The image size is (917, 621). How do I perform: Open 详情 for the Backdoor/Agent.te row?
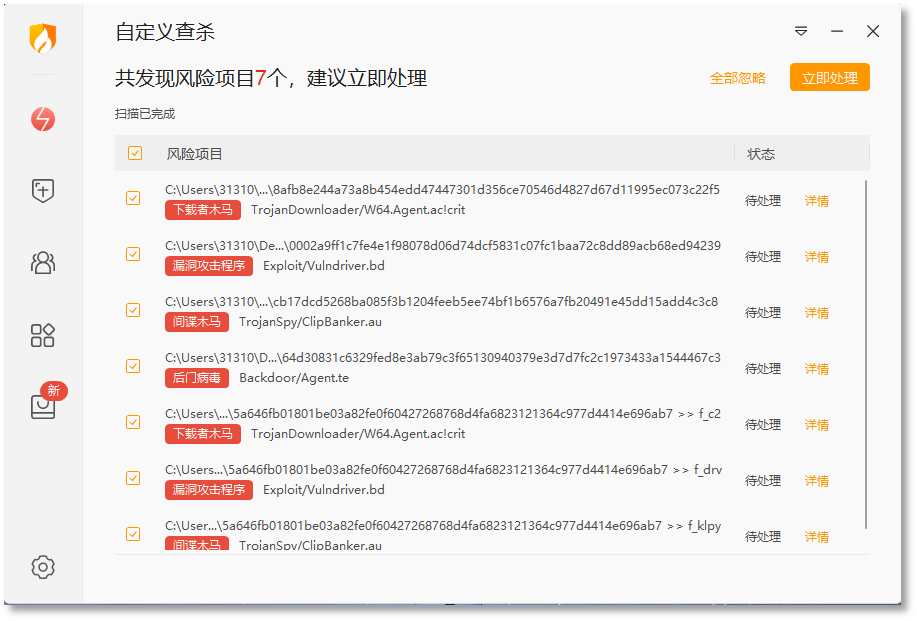pyautogui.click(x=816, y=369)
